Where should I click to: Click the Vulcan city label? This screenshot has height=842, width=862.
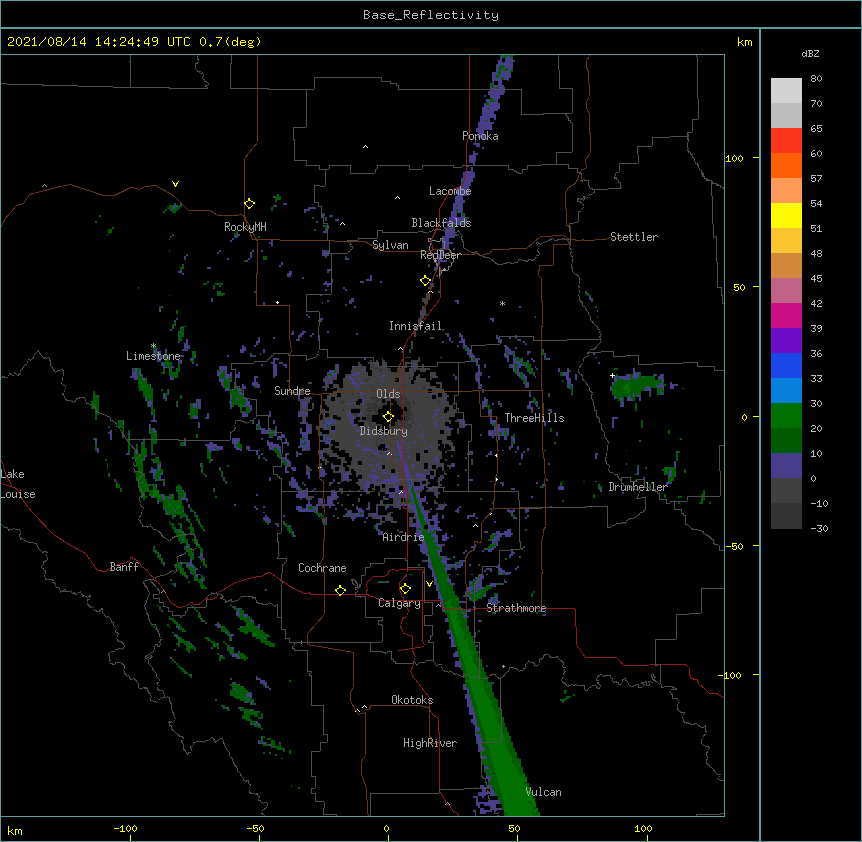pos(543,792)
